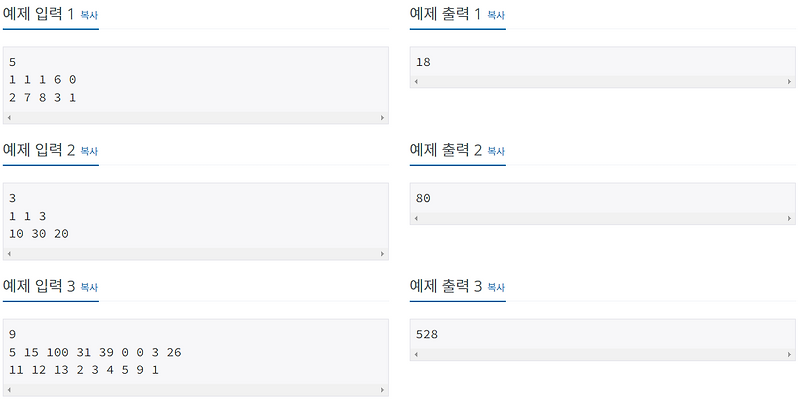Copy example output 1 via 복사 link
Viewport: 800px width, 400px height.
point(496,16)
